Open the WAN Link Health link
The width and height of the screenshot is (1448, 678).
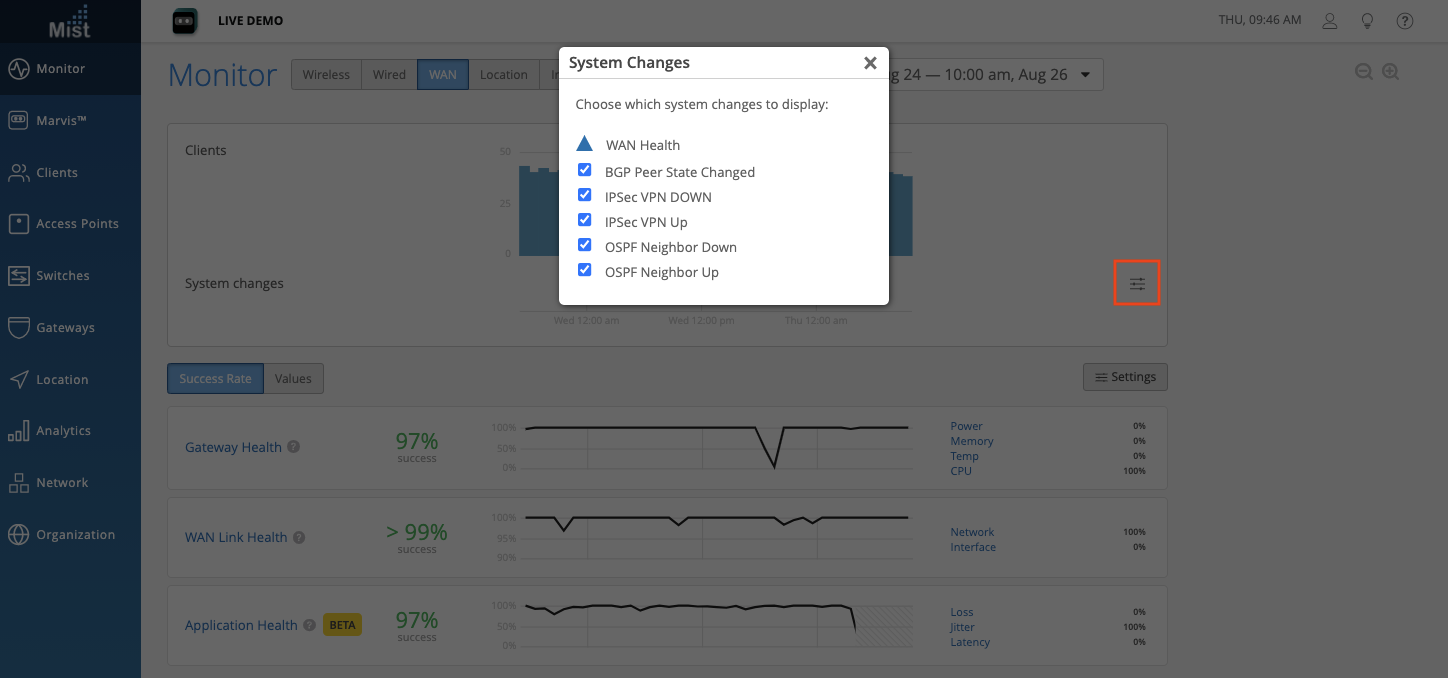click(x=236, y=537)
